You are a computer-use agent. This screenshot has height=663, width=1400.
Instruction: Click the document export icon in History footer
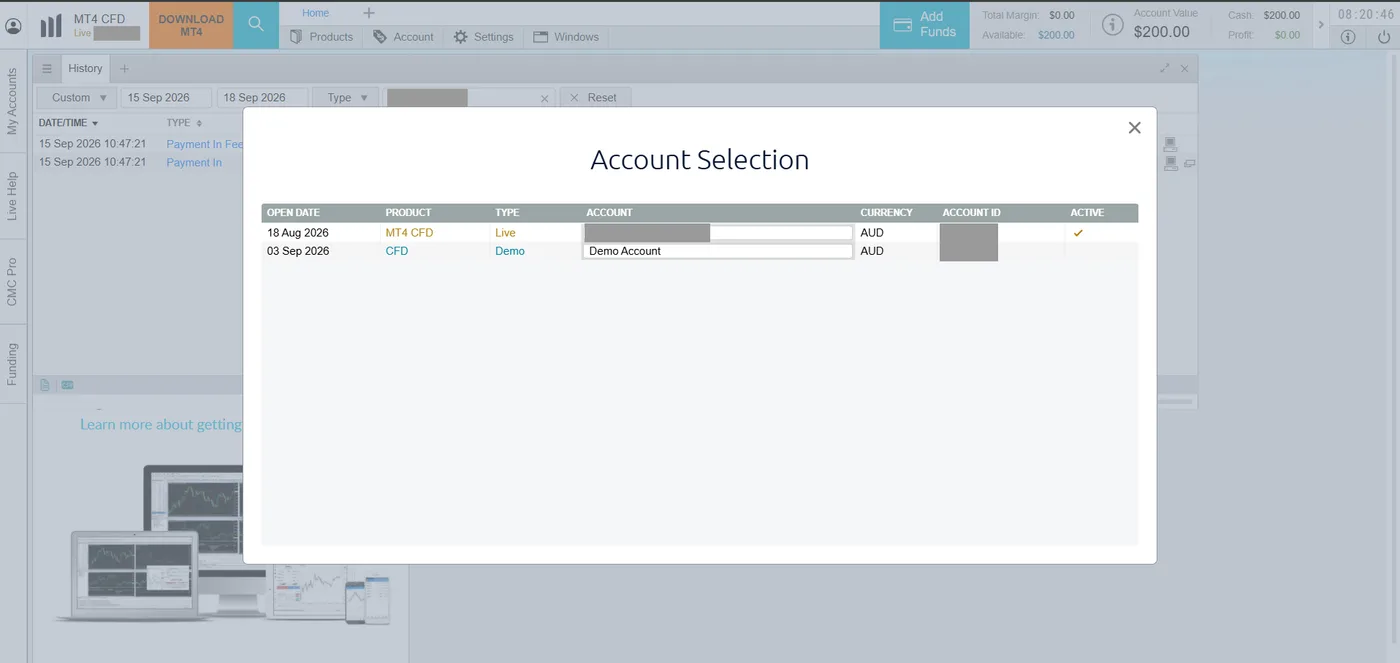pyautogui.click(x=45, y=385)
